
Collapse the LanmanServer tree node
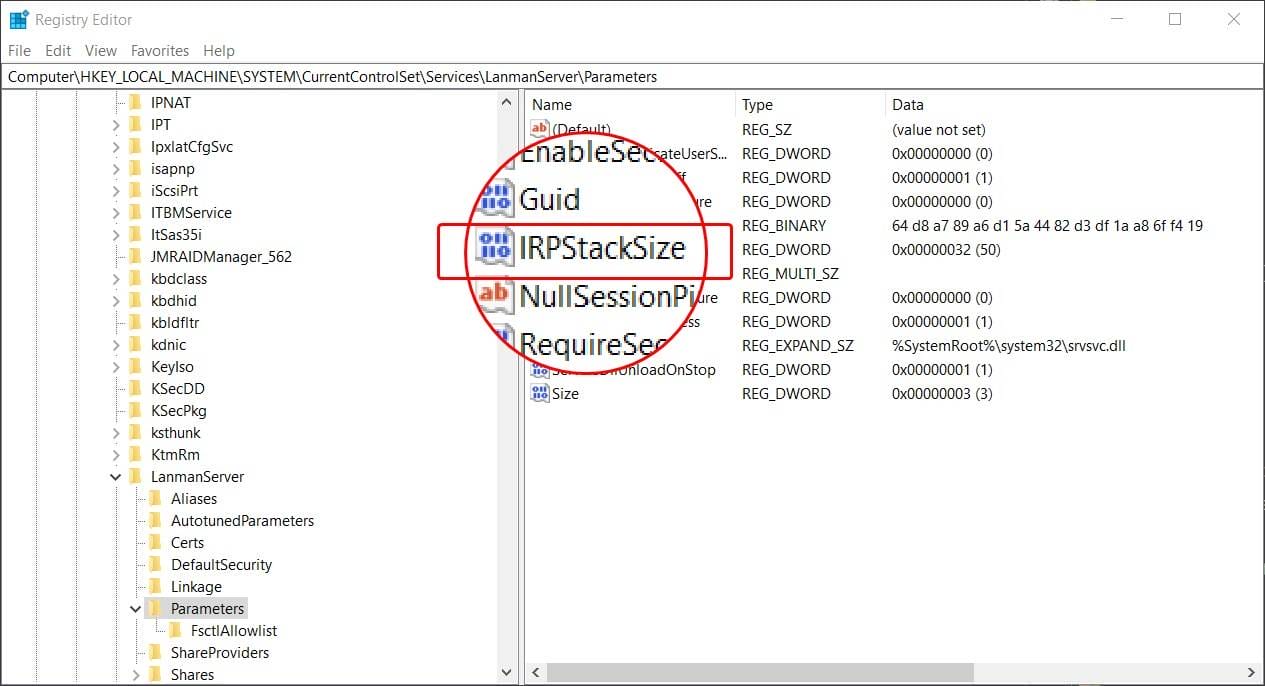116,476
